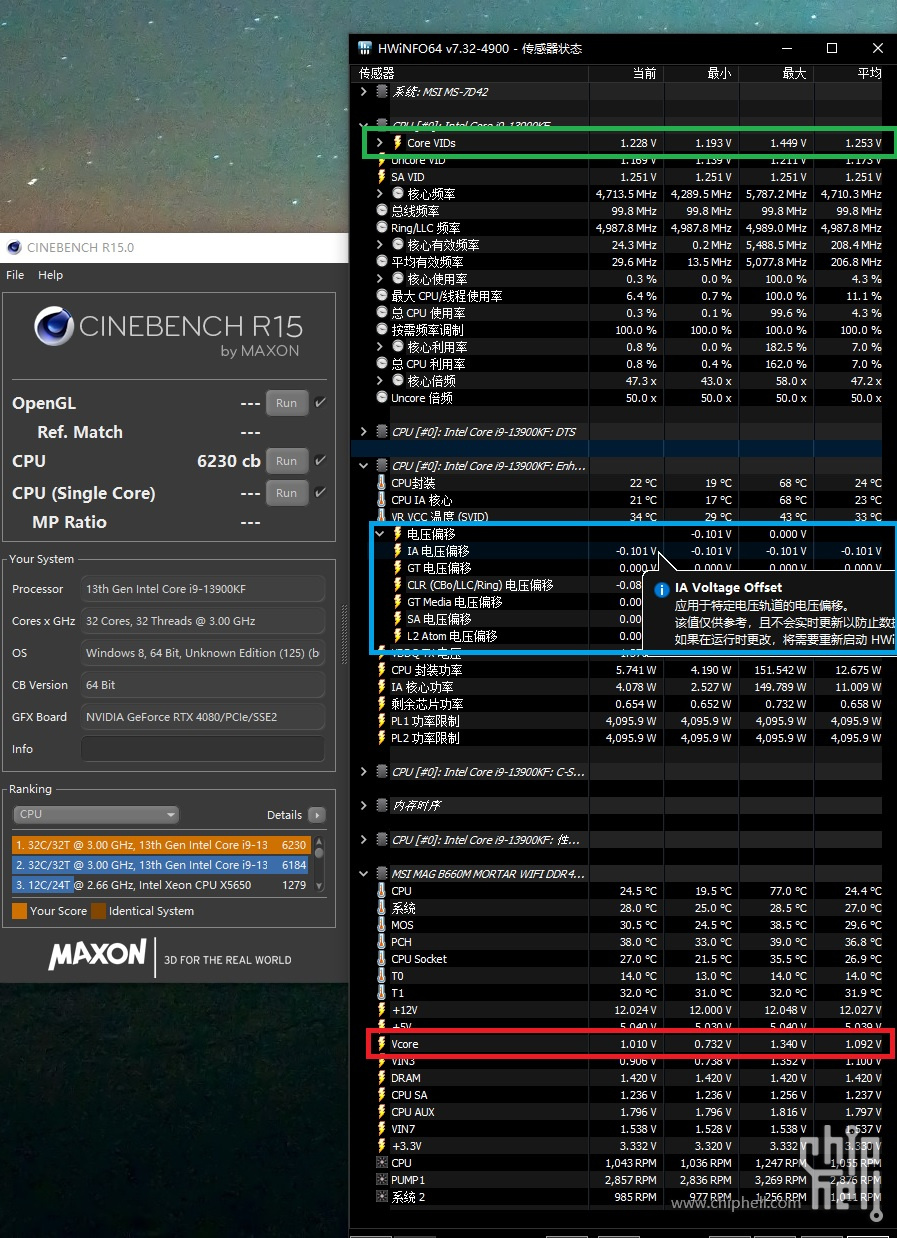Toggle the CPU (Single Core) checkbox

coord(320,493)
